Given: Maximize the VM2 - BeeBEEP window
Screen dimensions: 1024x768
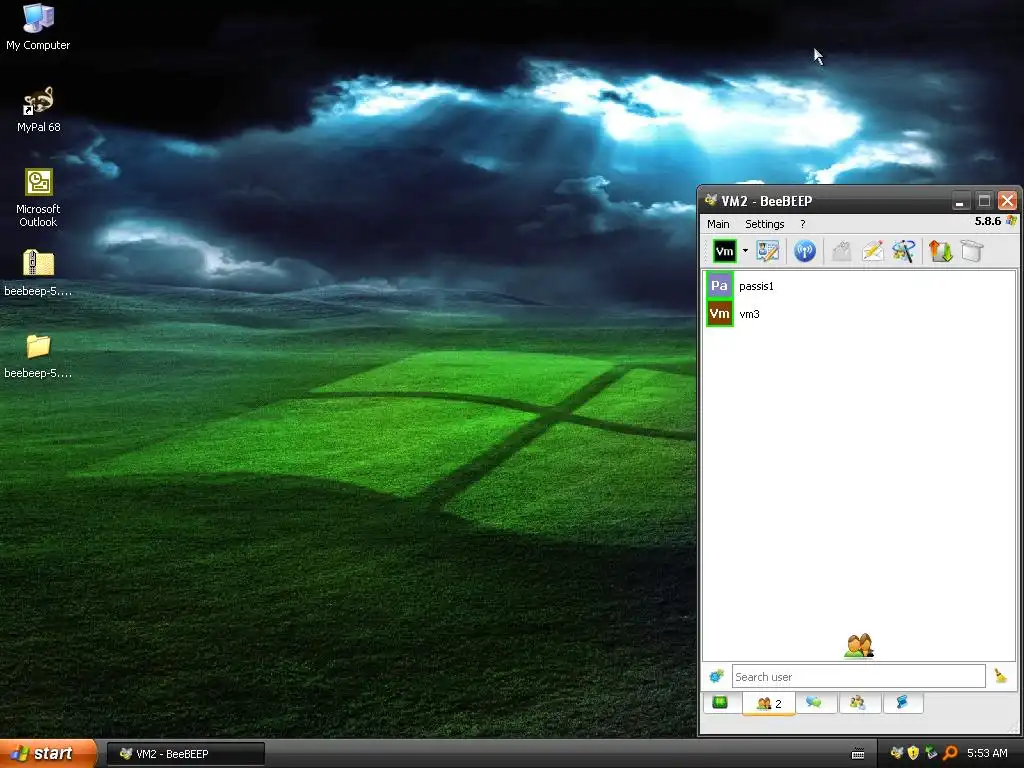Looking at the screenshot, I should pos(984,200).
